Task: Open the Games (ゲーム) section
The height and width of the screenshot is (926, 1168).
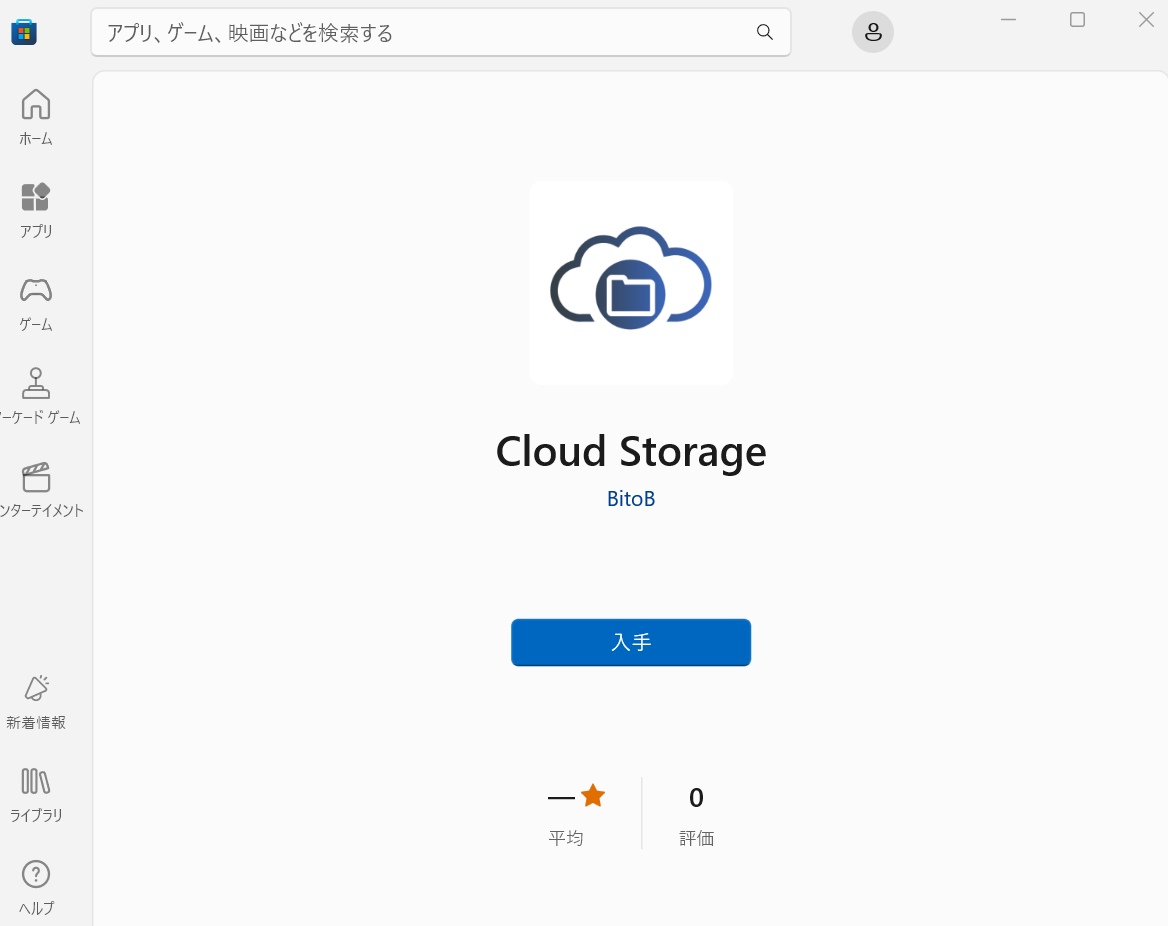Action: click(x=36, y=303)
